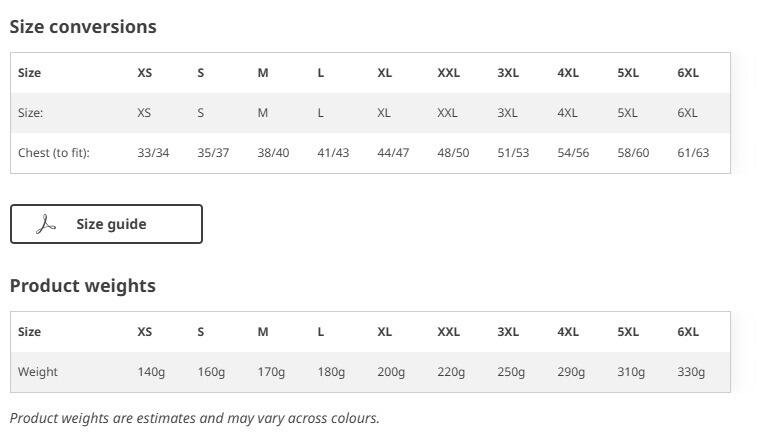773x439 pixels.
Task: Click the 250g weight value
Action: [511, 372]
